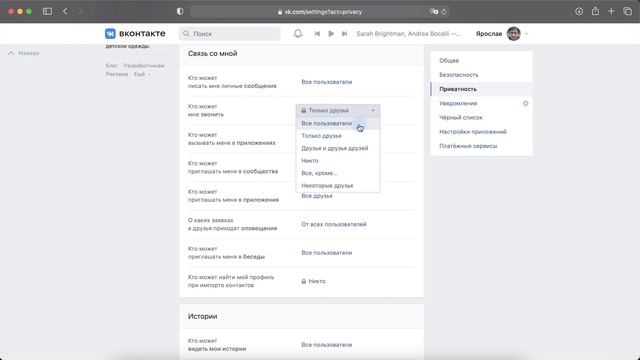Open the Safari sidebar panel icon
Screen dimensions: 640x360
point(47,11)
